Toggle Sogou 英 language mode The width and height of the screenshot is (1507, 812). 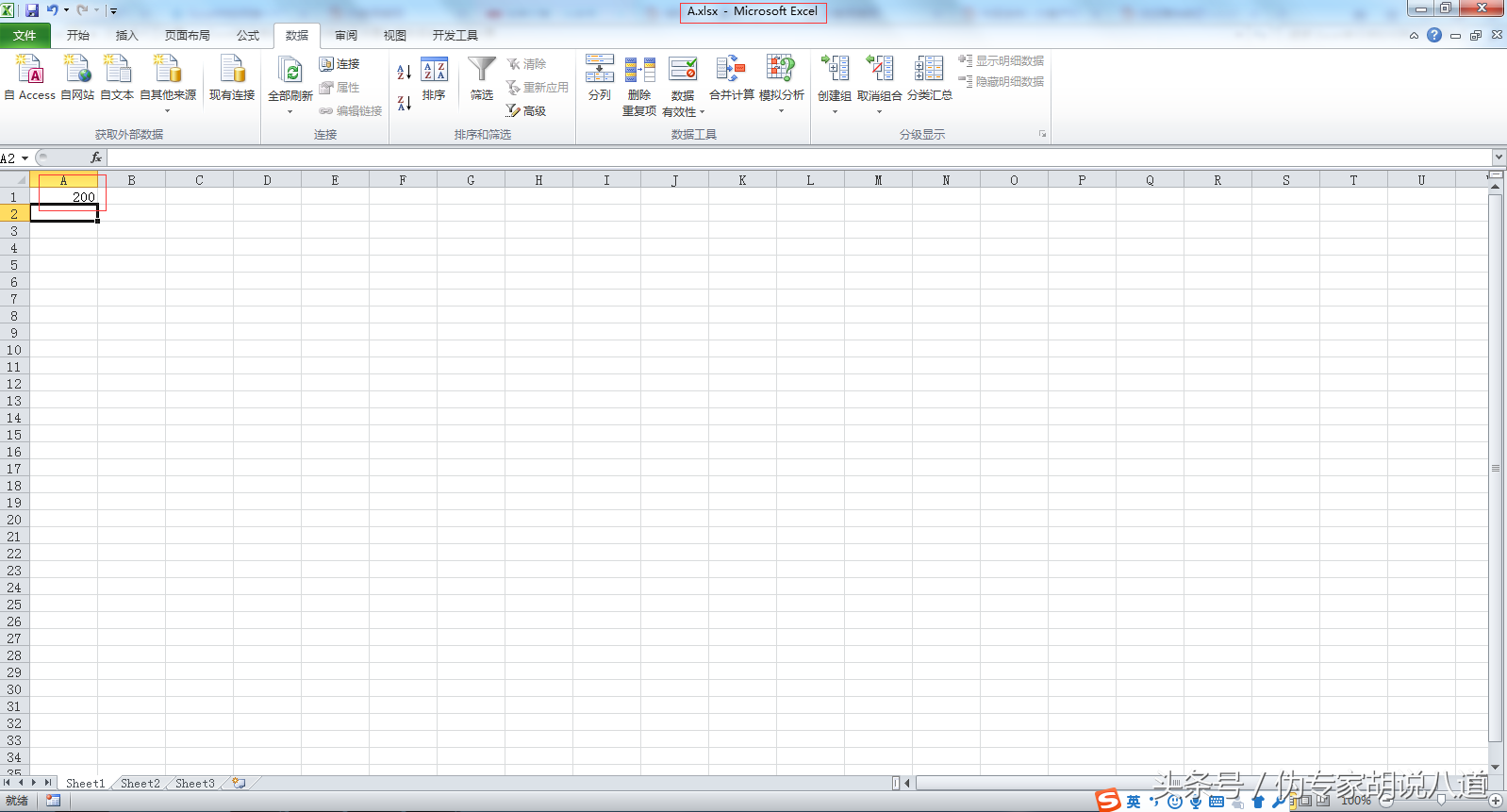coord(1134,802)
